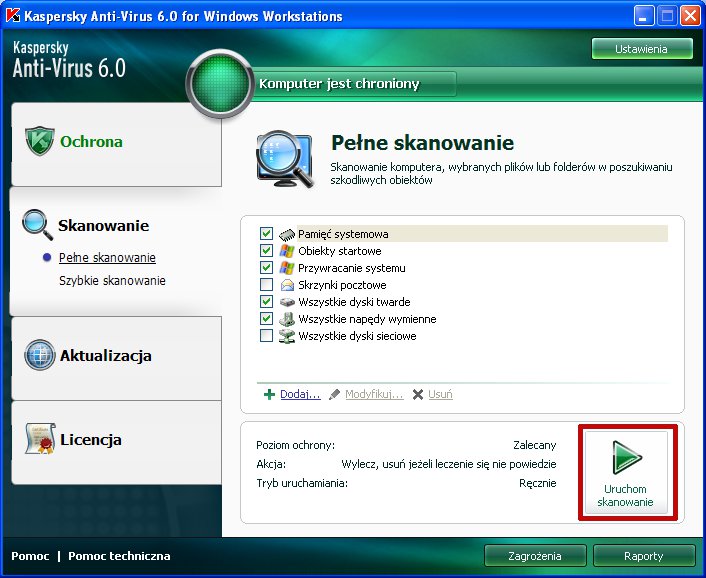Click the Komputer jest chroniony status
Screen dimensions: 706x578
[339, 84]
